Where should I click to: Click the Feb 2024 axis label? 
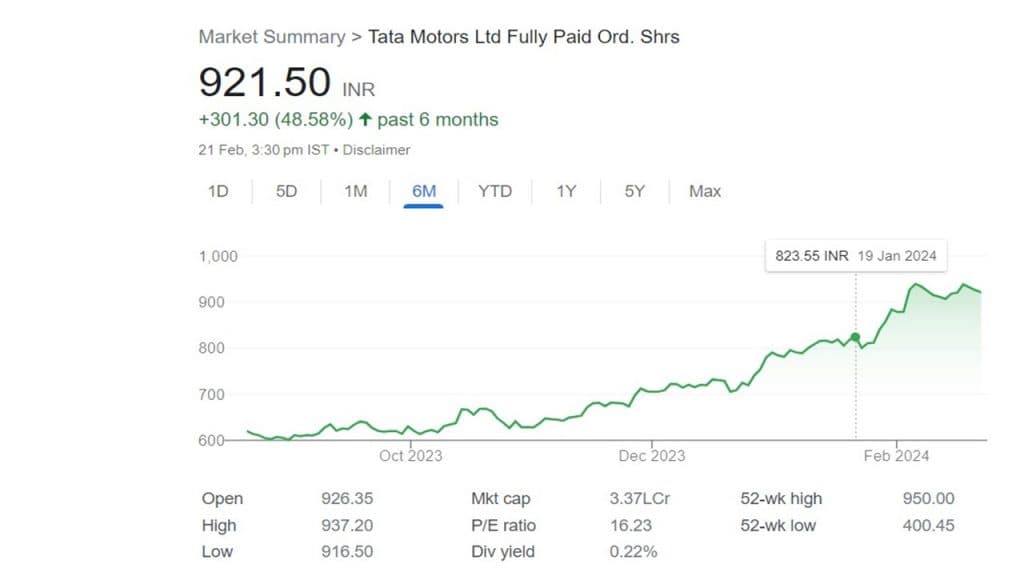pyautogui.click(x=897, y=456)
